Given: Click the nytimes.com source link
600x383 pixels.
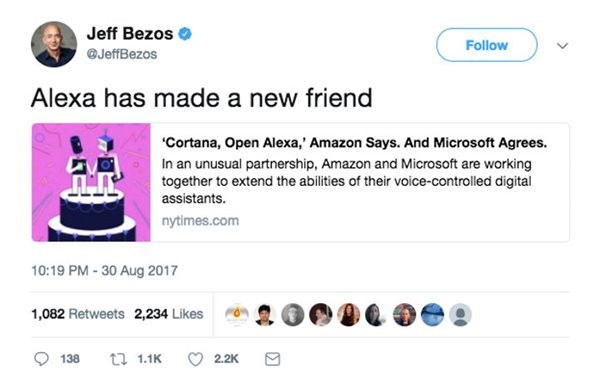Looking at the screenshot, I should tap(200, 221).
